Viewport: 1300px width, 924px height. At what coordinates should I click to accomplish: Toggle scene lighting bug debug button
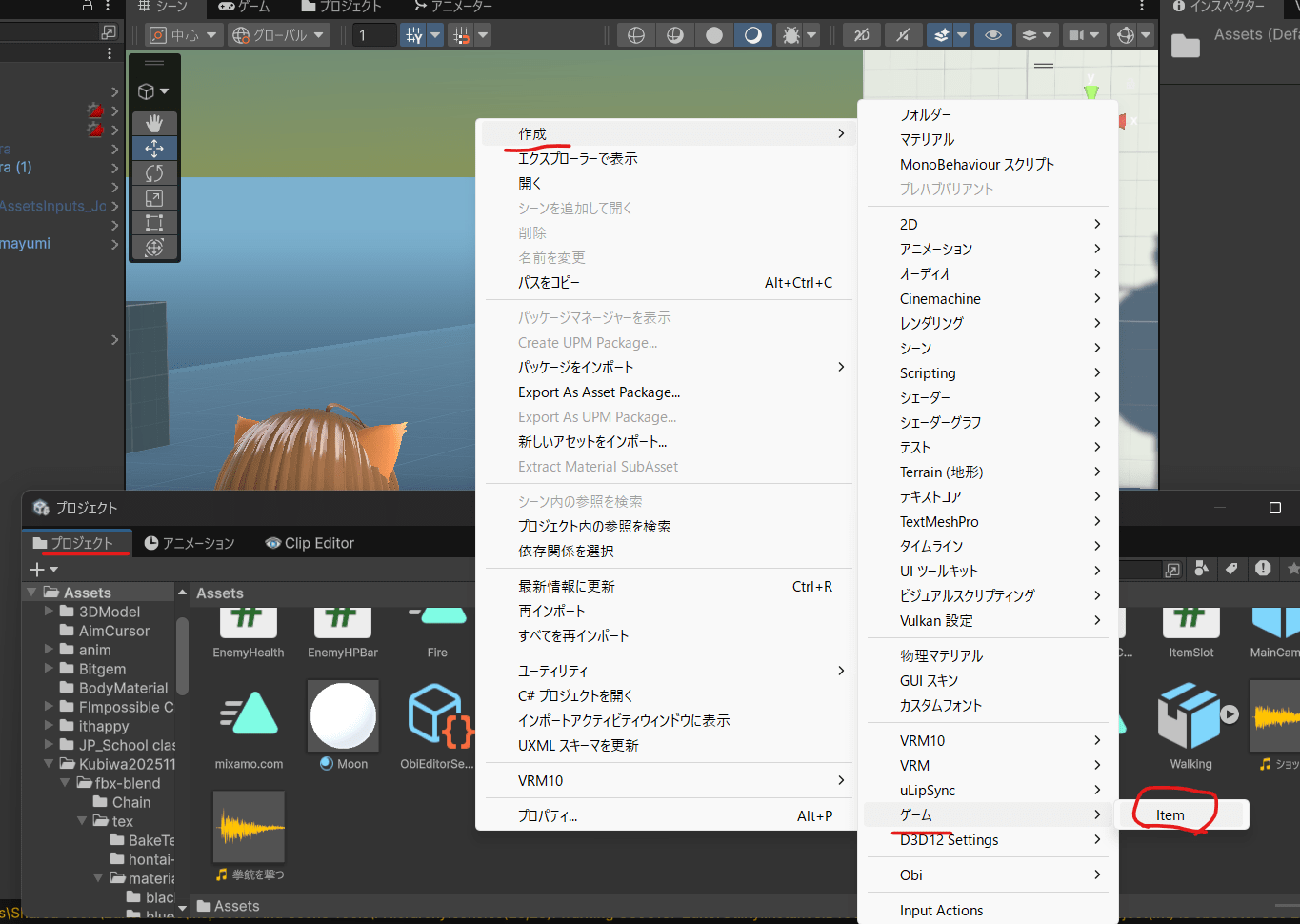click(791, 35)
